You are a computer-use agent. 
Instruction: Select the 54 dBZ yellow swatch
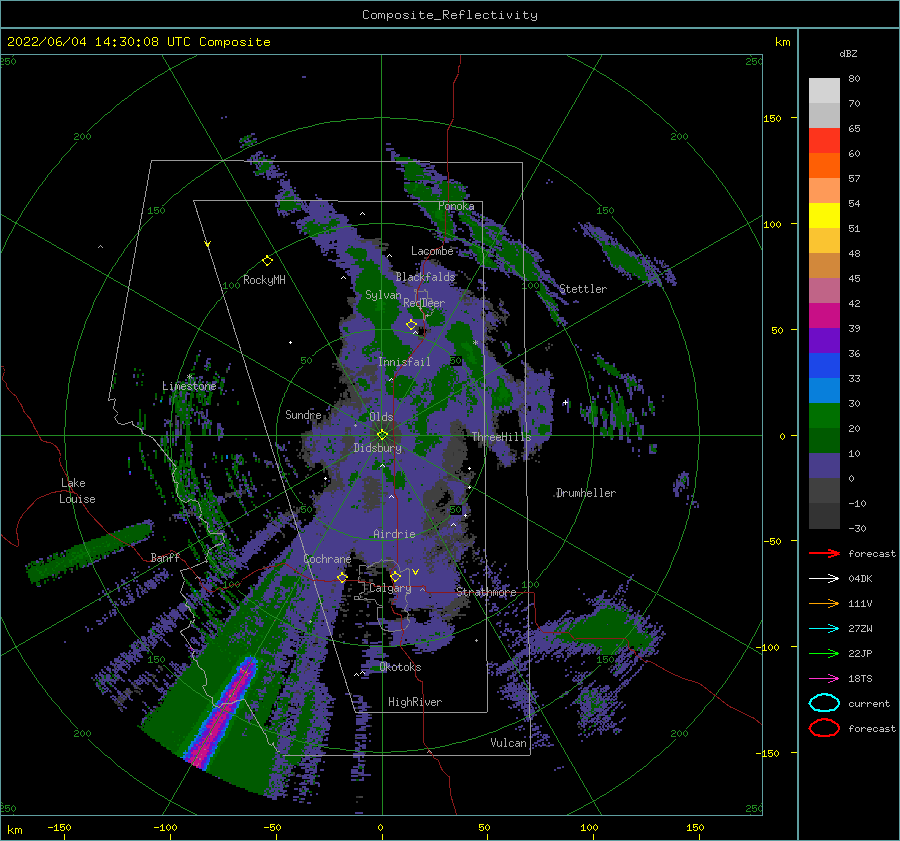pyautogui.click(x=824, y=215)
